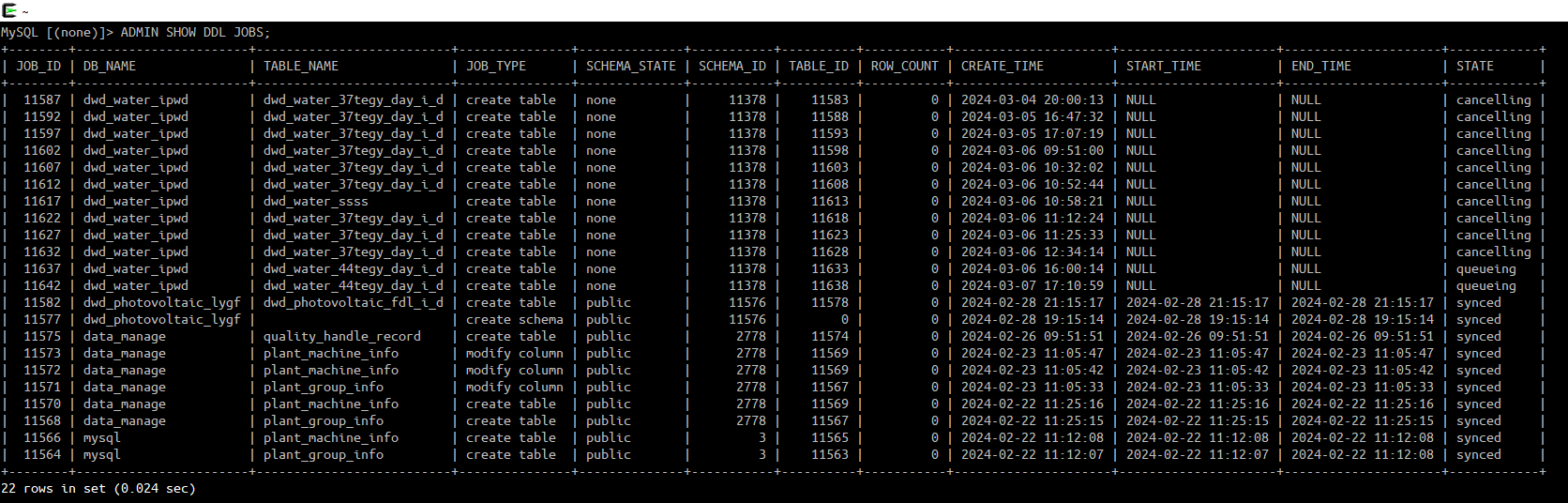Click end time 2024-02-26 09:51:51
The height and width of the screenshot is (503, 1568).
click(1363, 337)
